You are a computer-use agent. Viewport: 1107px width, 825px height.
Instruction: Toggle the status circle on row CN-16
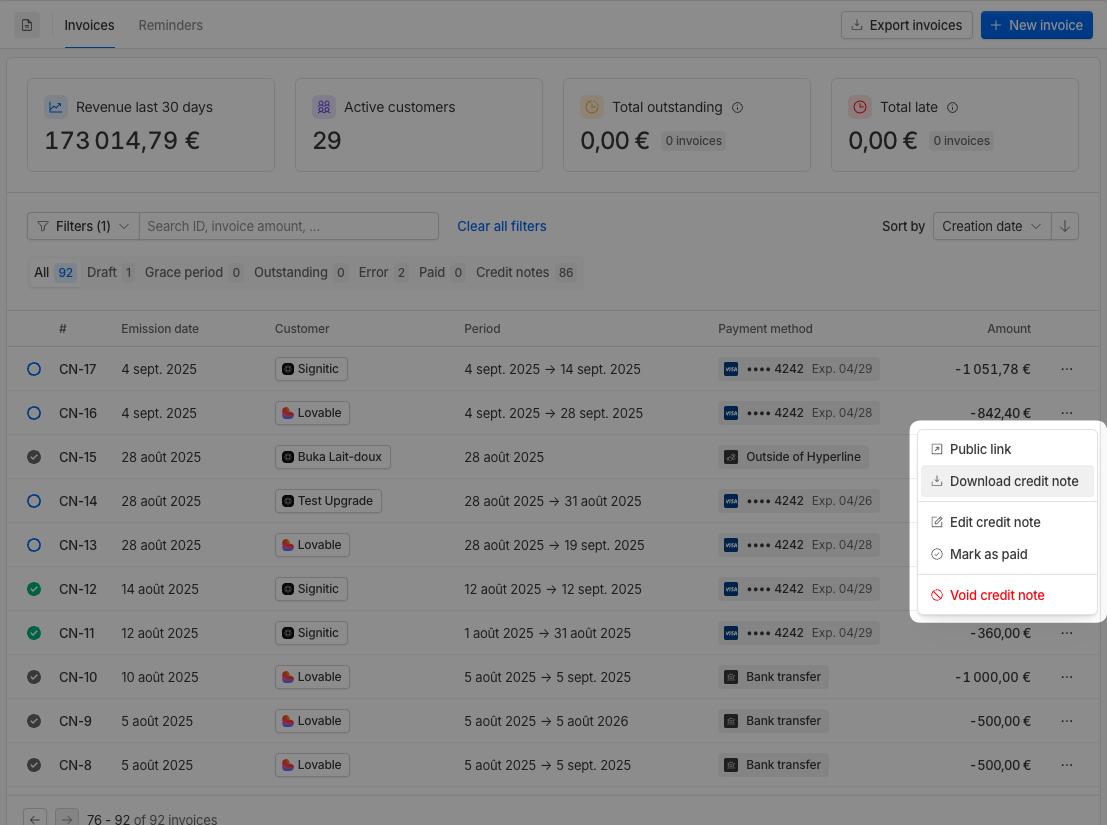click(33, 413)
